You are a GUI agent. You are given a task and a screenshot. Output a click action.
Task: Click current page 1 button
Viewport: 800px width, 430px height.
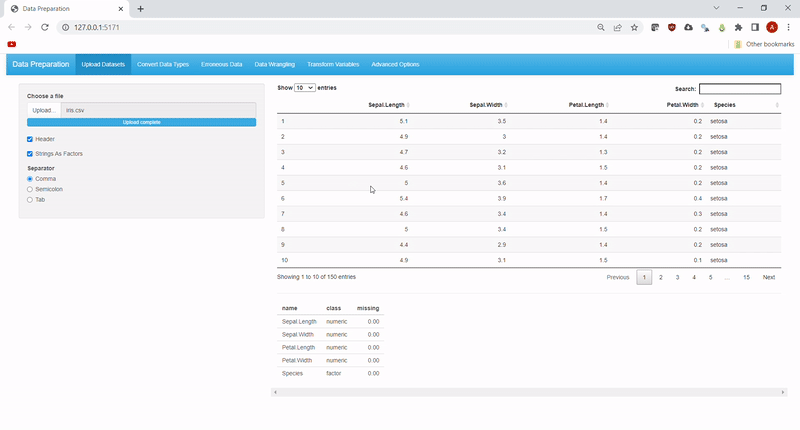coord(644,277)
